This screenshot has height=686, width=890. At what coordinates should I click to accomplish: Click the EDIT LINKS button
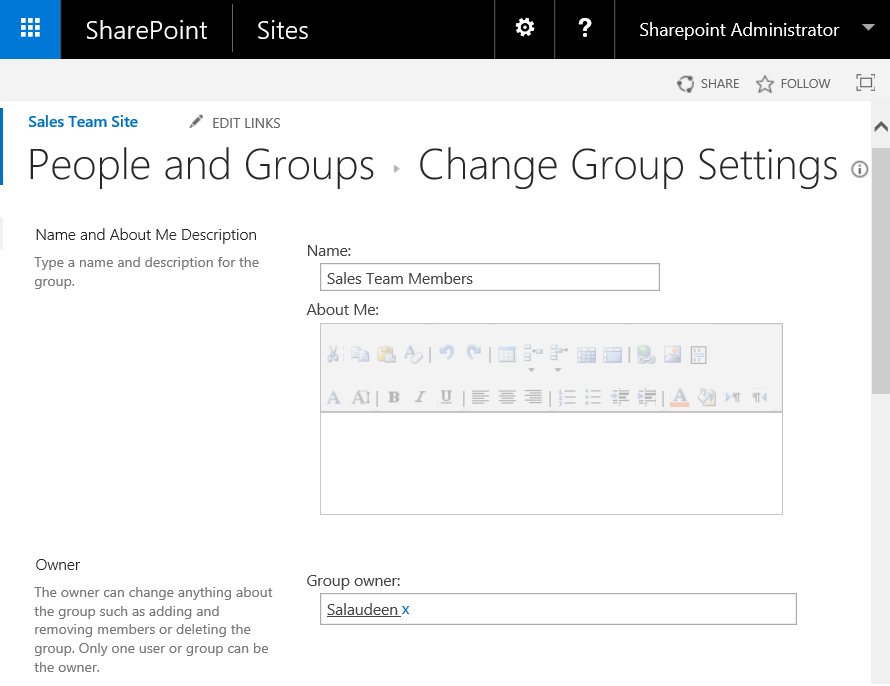(244, 122)
